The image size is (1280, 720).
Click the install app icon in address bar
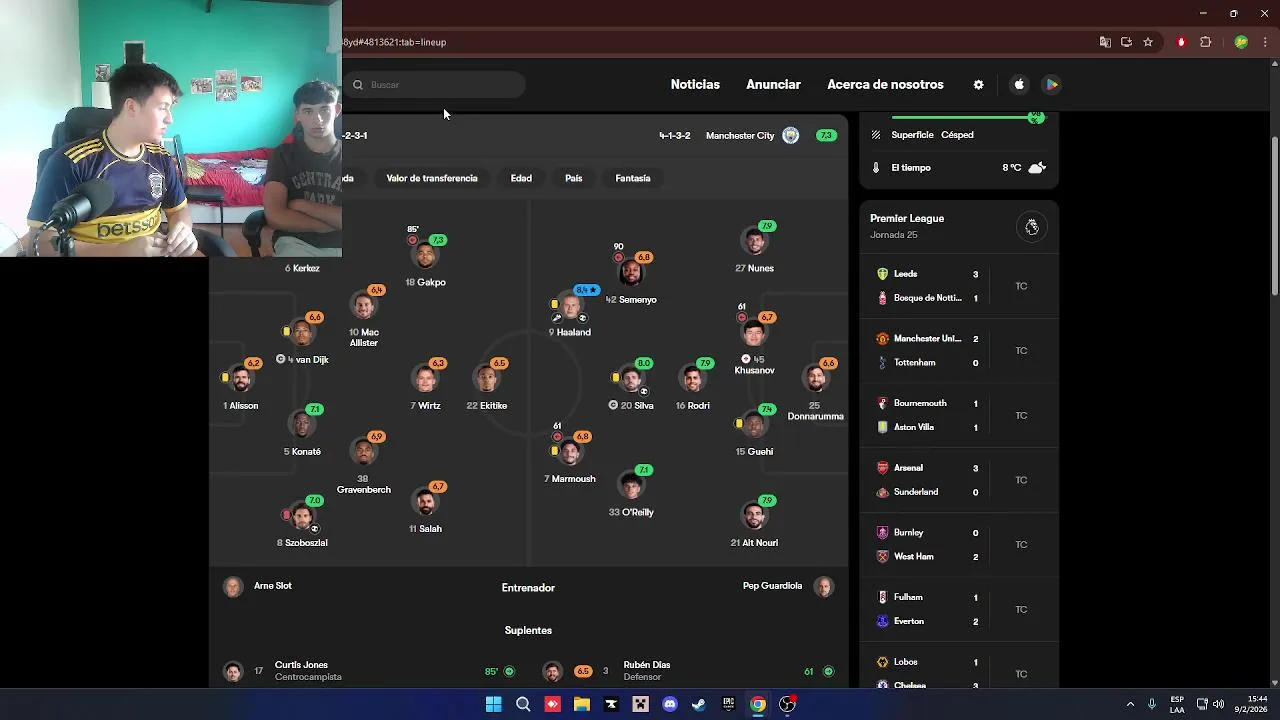[x=1126, y=42]
